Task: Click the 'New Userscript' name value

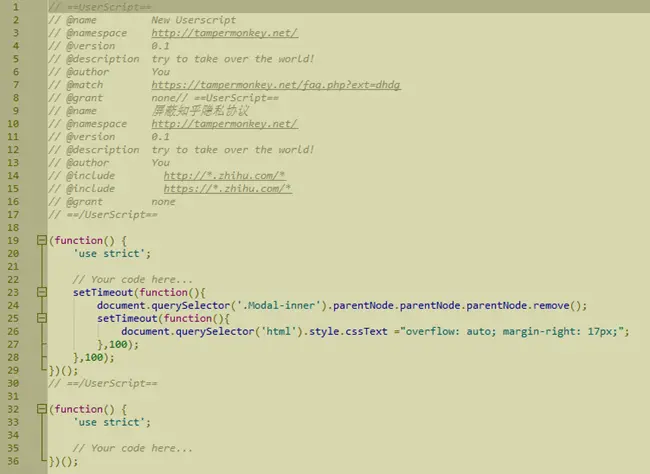Action: 194,20
